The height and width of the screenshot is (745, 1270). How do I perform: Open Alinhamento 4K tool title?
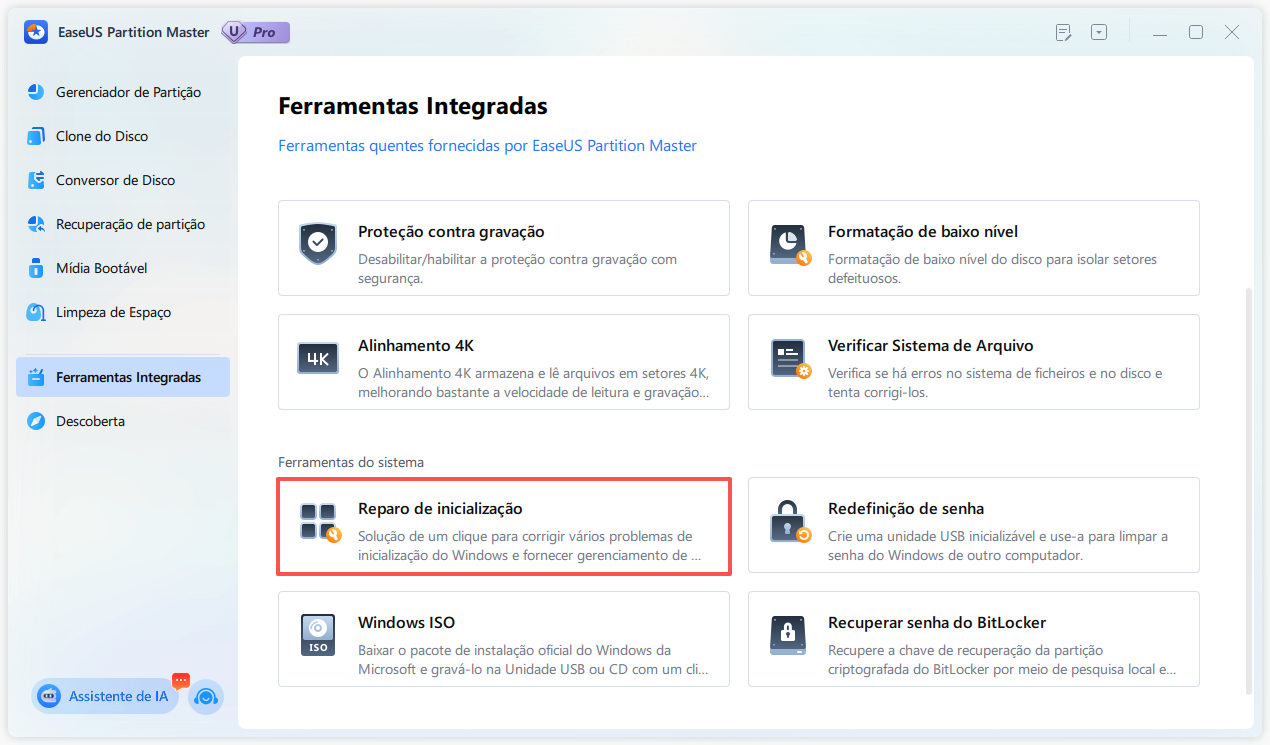416,346
